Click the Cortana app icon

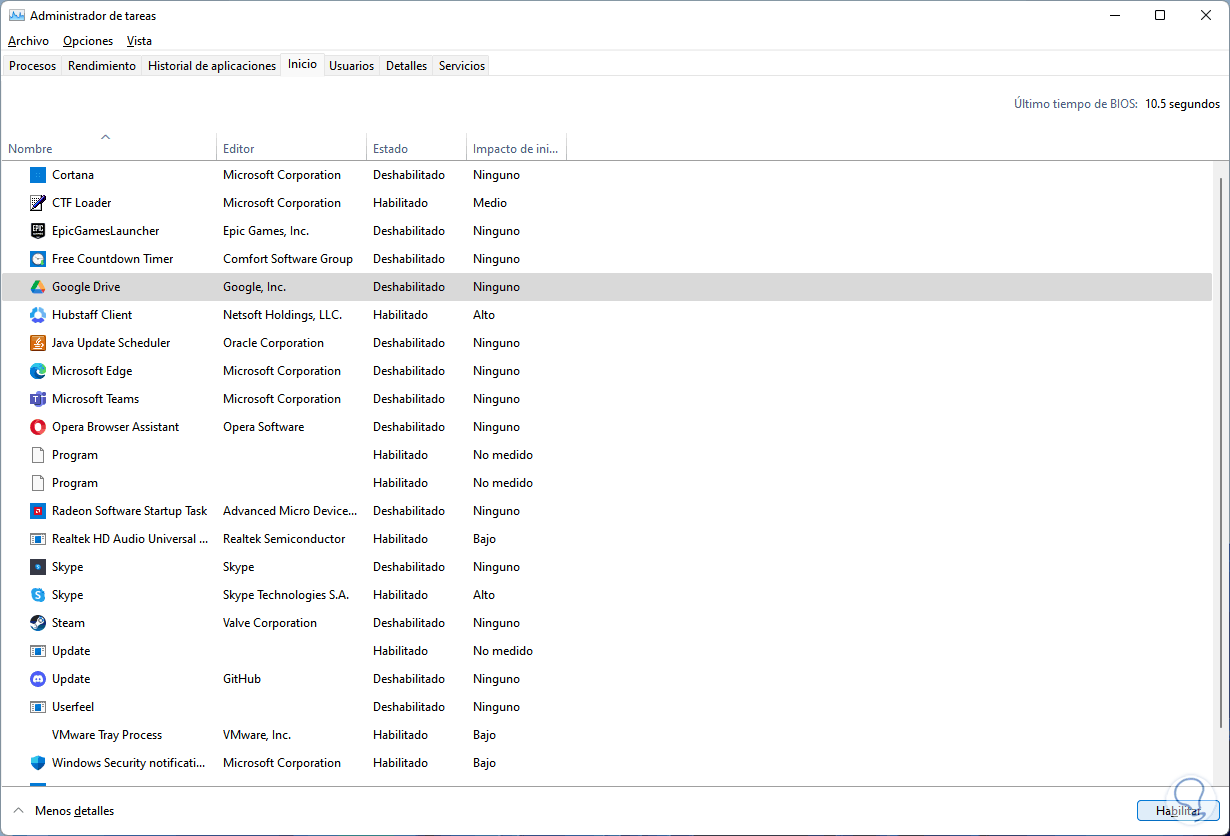38,175
